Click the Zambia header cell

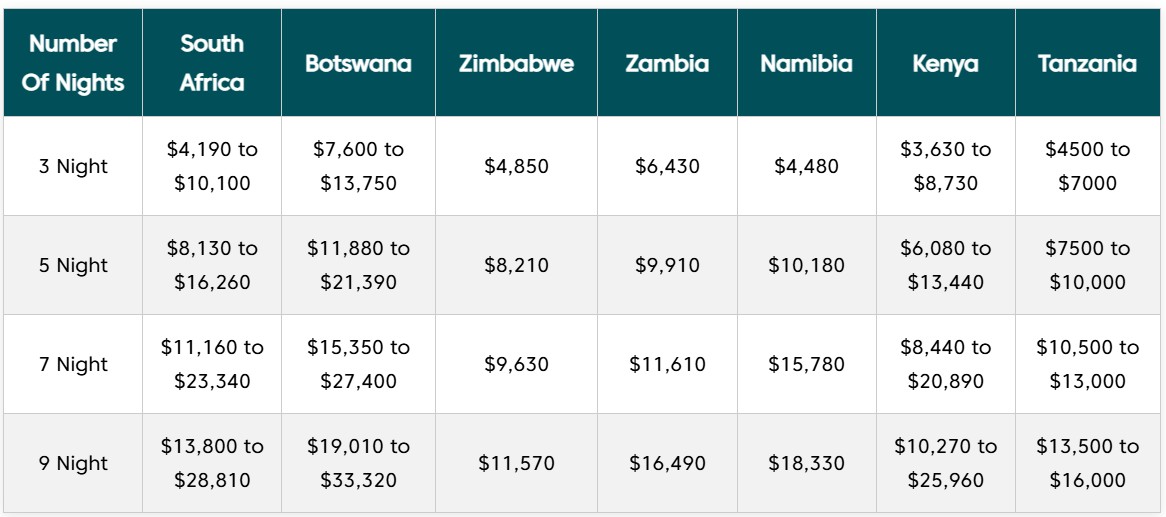(x=667, y=63)
